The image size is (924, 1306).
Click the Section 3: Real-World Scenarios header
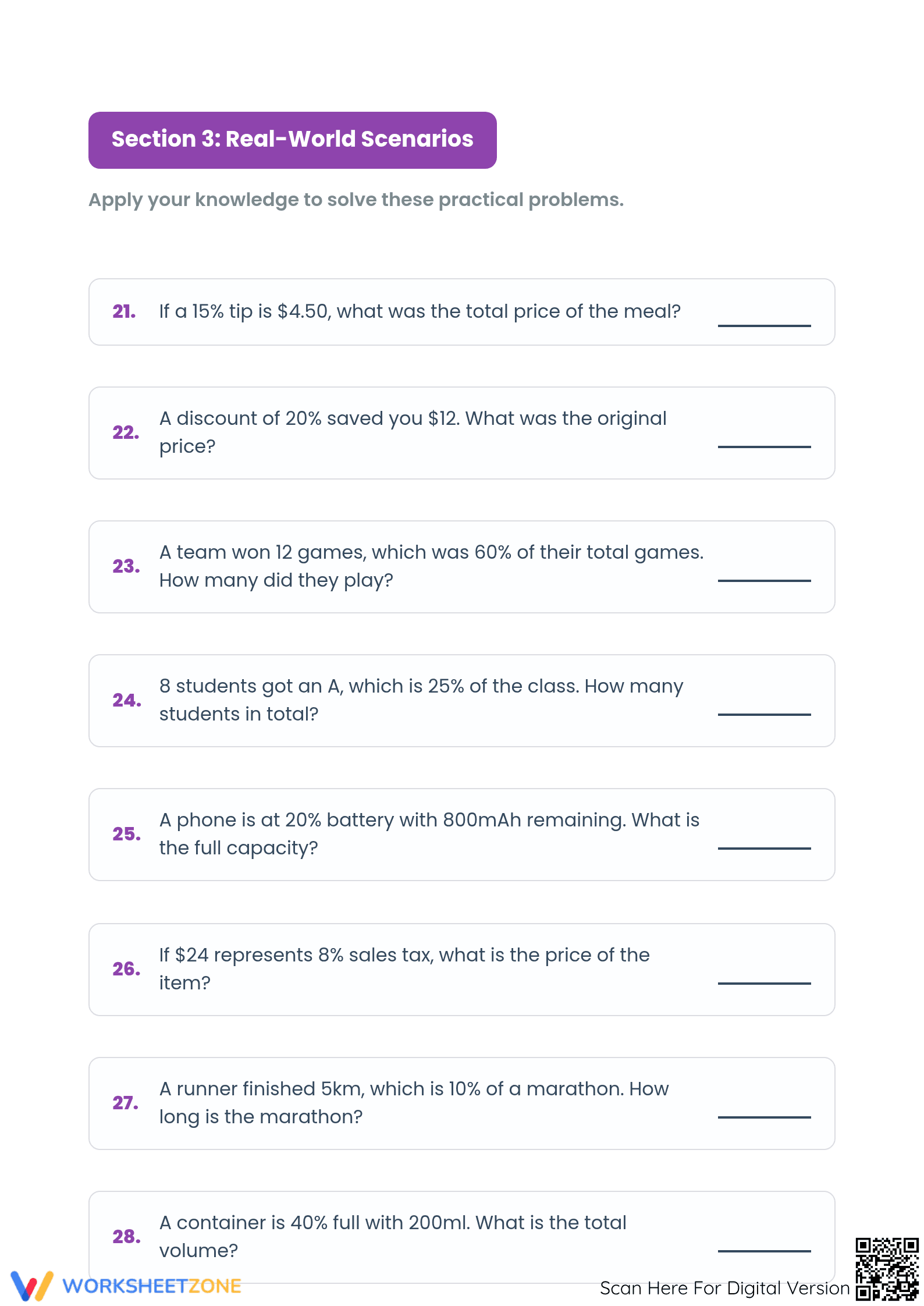point(293,140)
